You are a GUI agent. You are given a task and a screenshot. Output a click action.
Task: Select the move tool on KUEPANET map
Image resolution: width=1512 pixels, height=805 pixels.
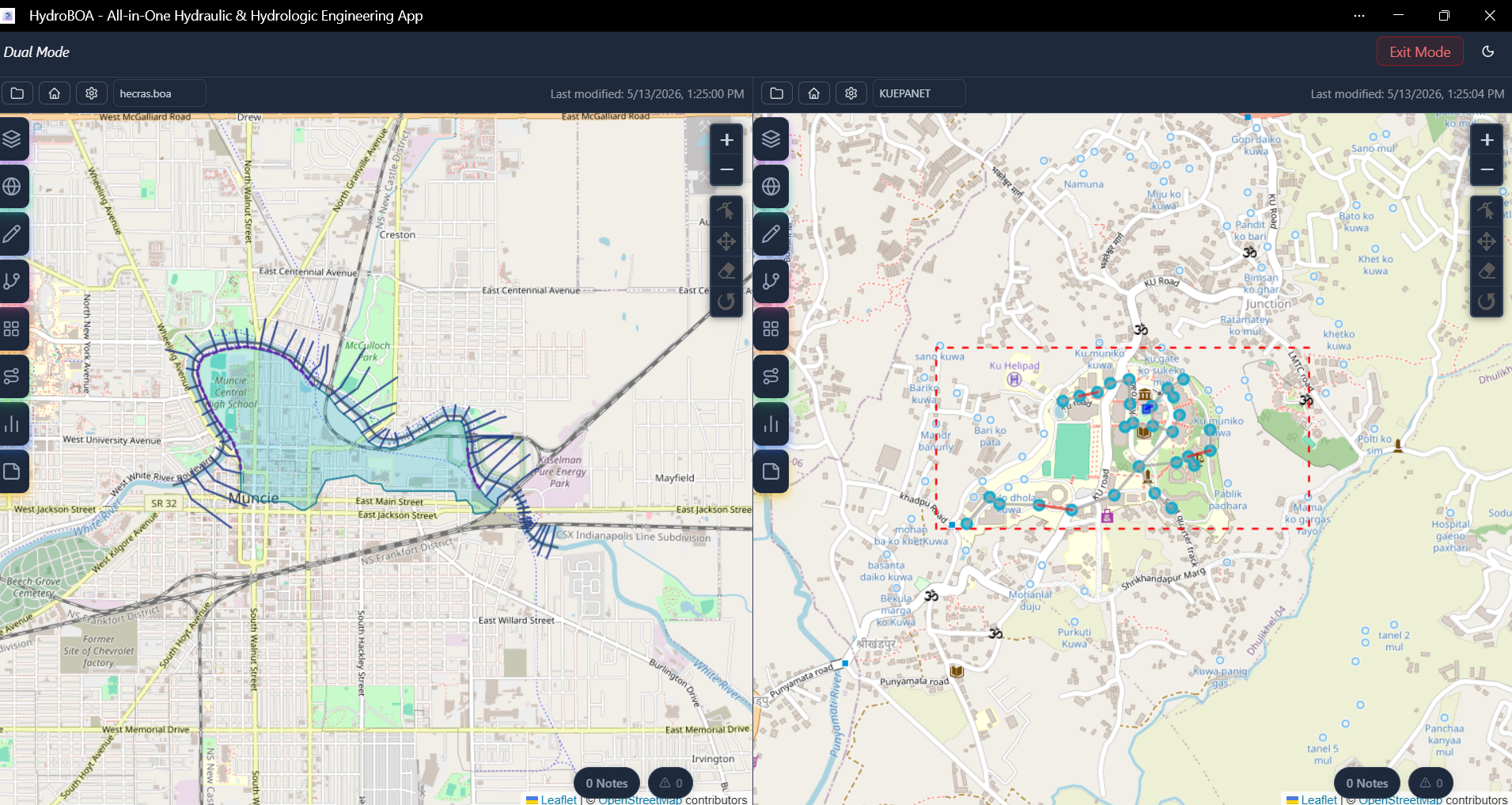coord(1487,241)
